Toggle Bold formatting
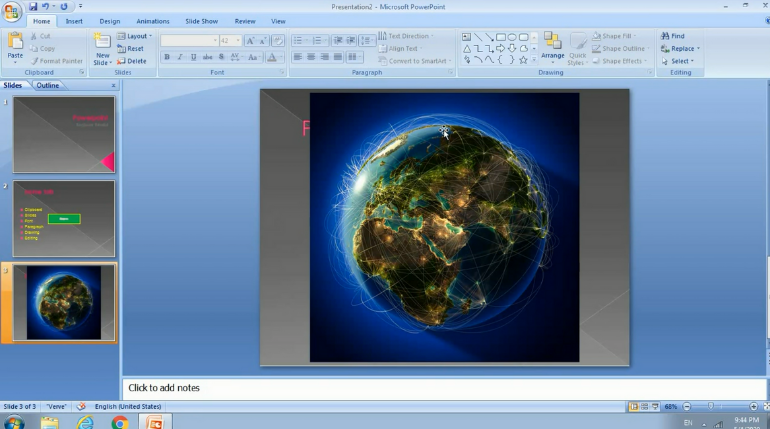 click(167, 57)
